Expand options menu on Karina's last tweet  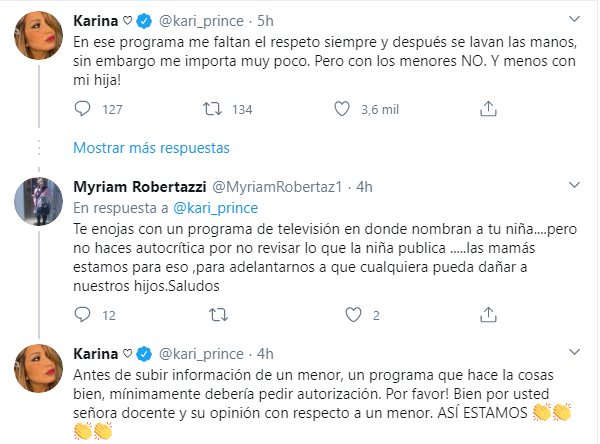pos(572,354)
